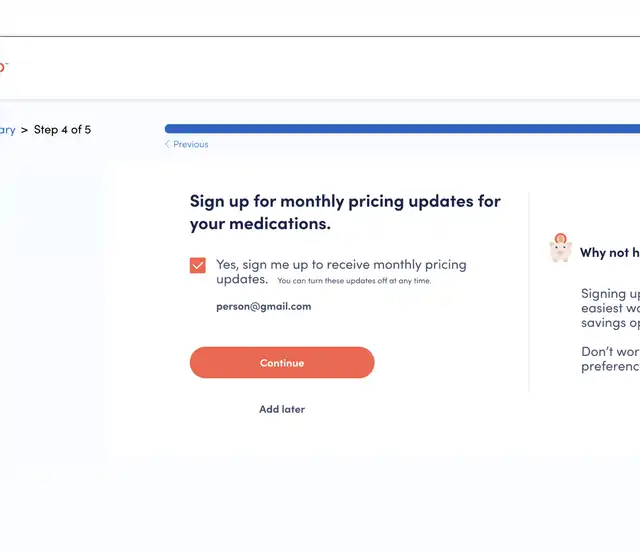This screenshot has height=552, width=640.
Task: Choose the Add later option
Action: [282, 409]
